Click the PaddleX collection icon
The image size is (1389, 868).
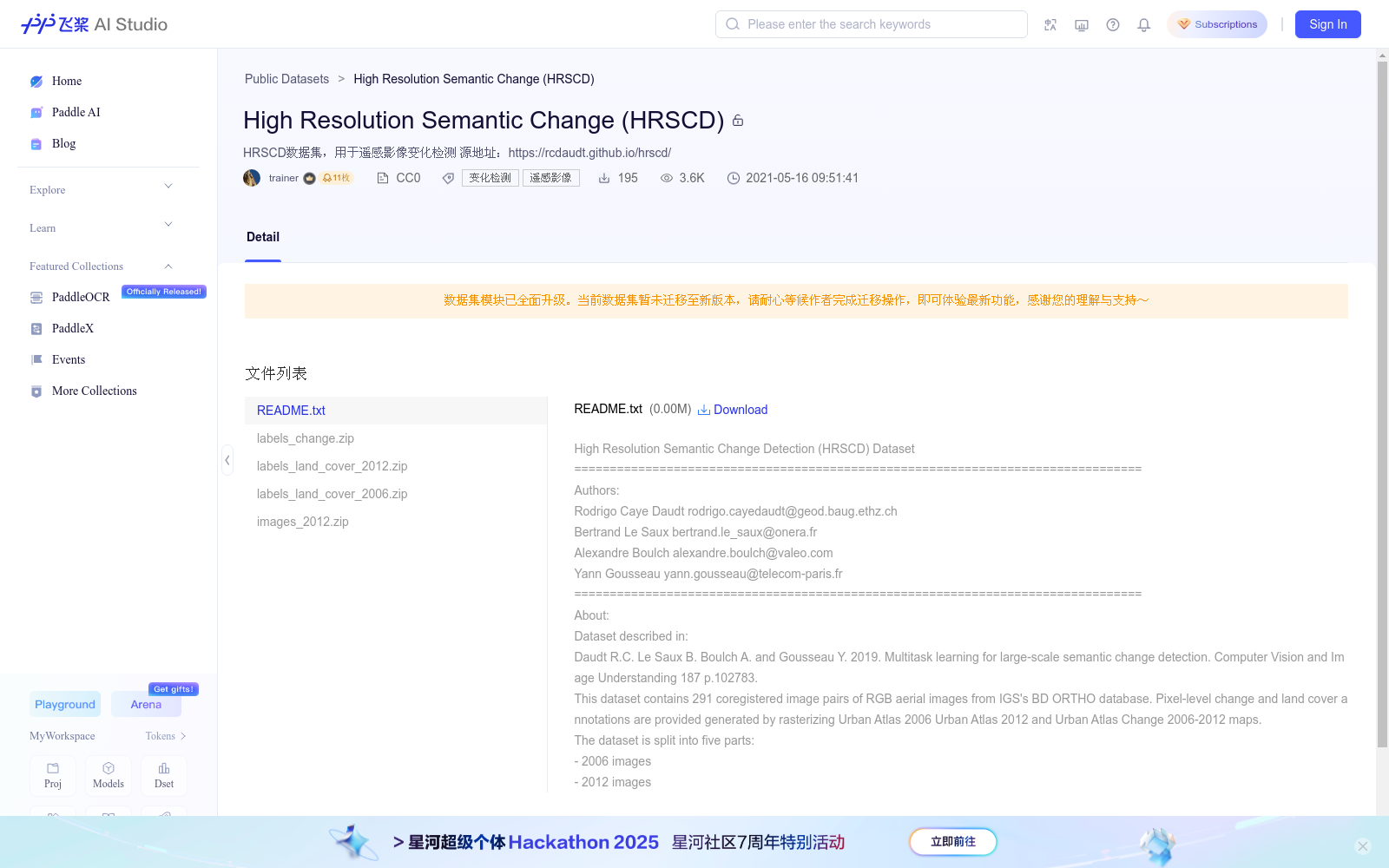point(36,329)
